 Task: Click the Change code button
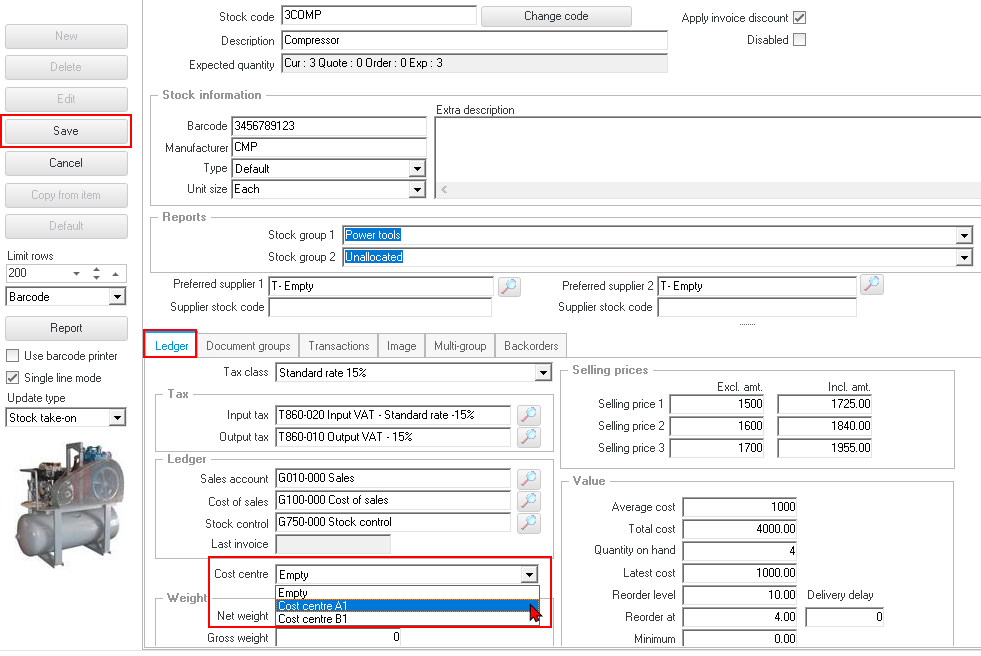pos(556,16)
